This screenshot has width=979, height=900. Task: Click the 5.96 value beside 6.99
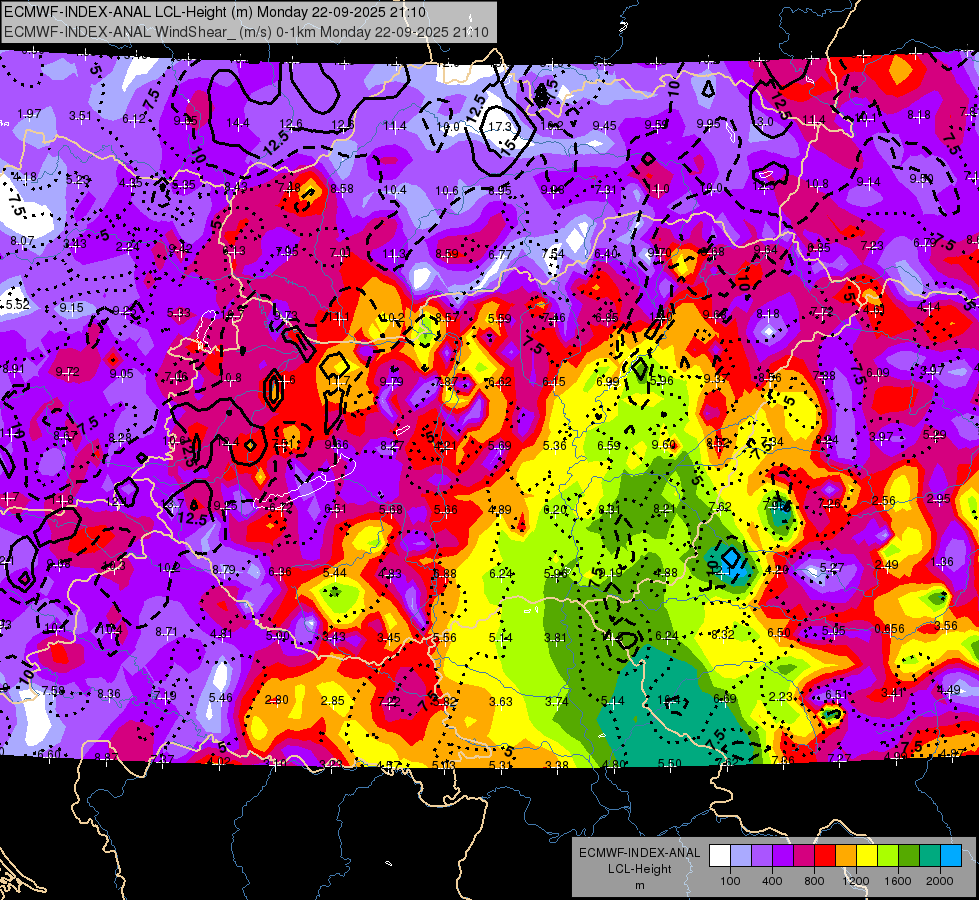[x=662, y=380]
